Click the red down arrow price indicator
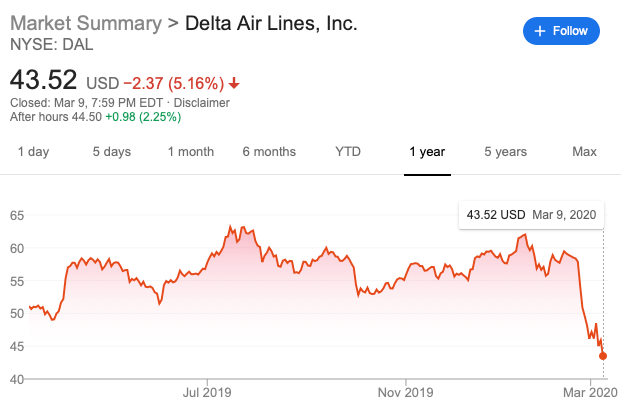This screenshot has width=621, height=407. 233,82
